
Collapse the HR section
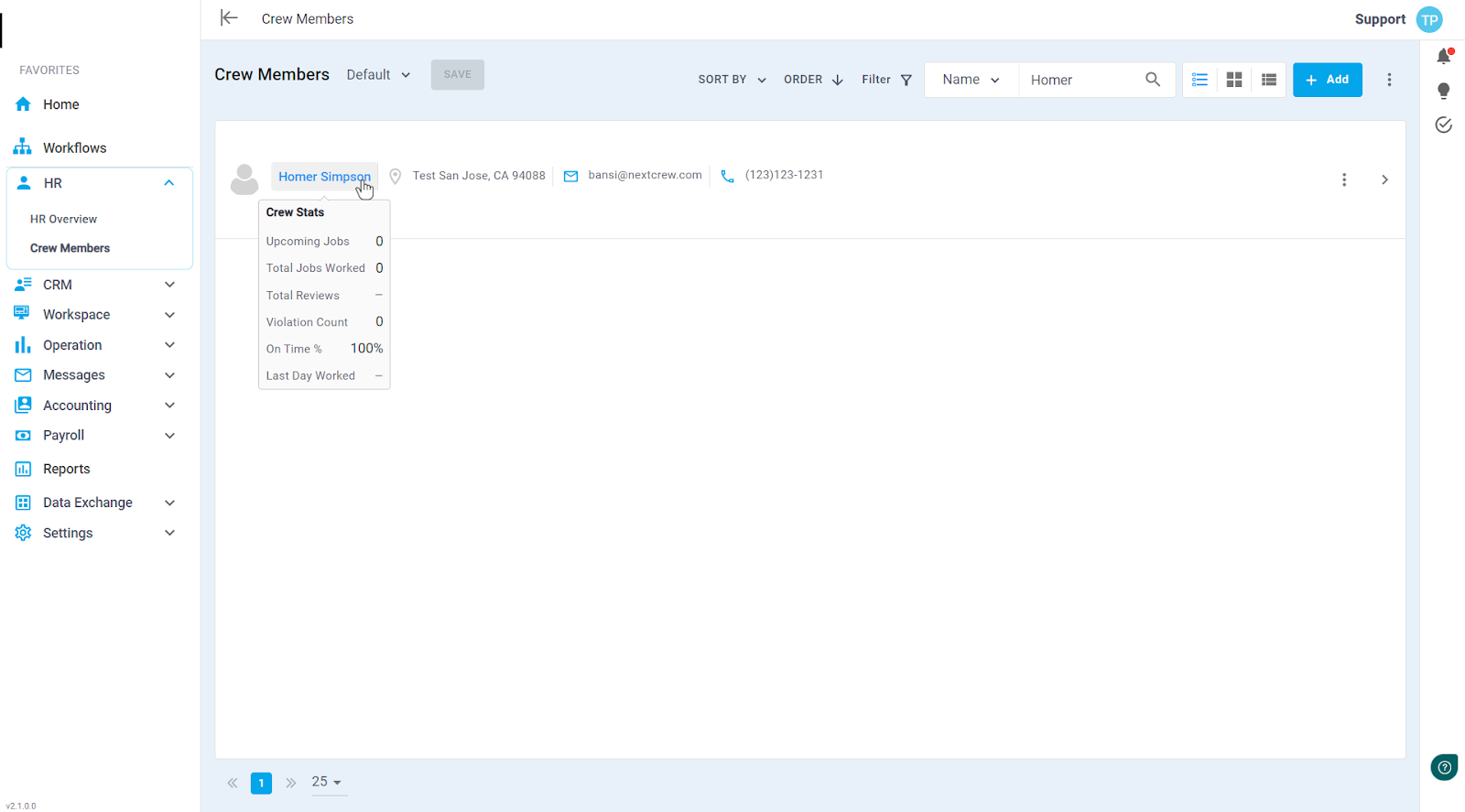168,183
